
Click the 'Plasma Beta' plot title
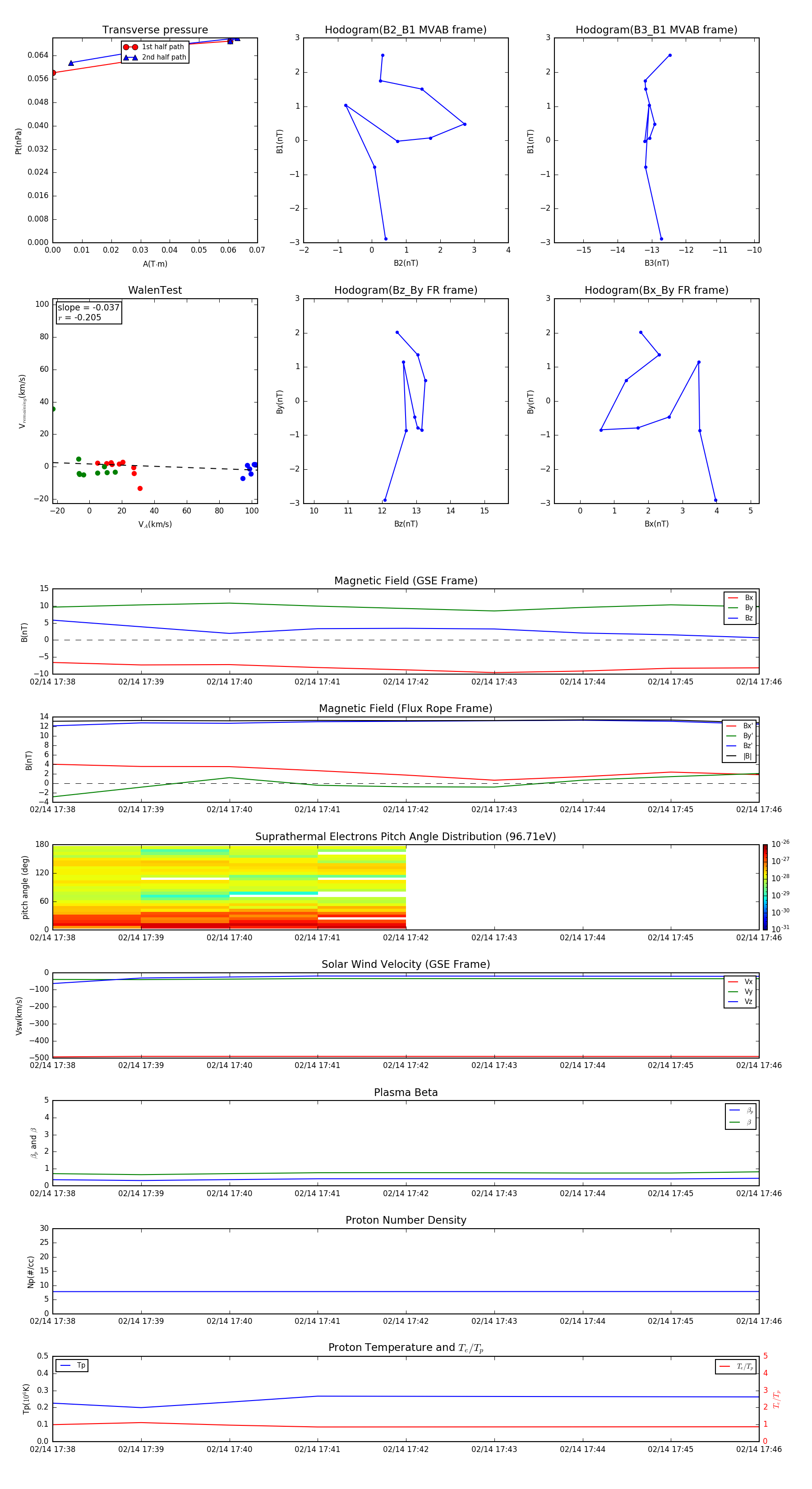(x=406, y=1092)
